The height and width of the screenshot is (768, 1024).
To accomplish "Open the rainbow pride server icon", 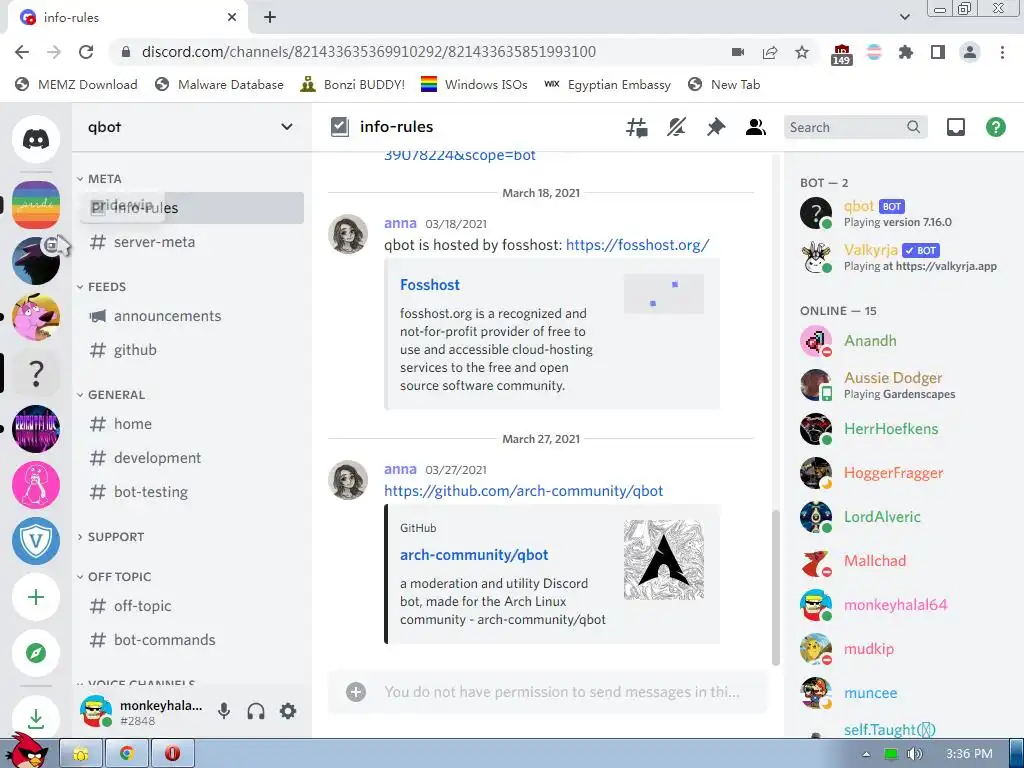I will pyautogui.click(x=36, y=204).
